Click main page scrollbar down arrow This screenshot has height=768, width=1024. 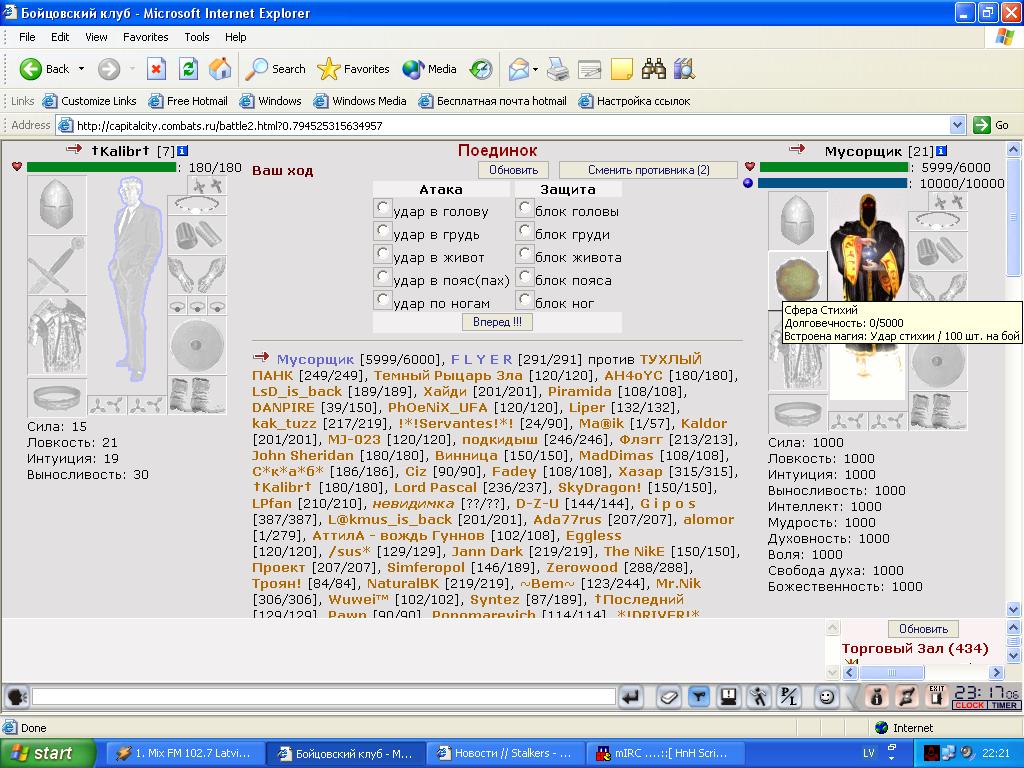pos(1013,609)
